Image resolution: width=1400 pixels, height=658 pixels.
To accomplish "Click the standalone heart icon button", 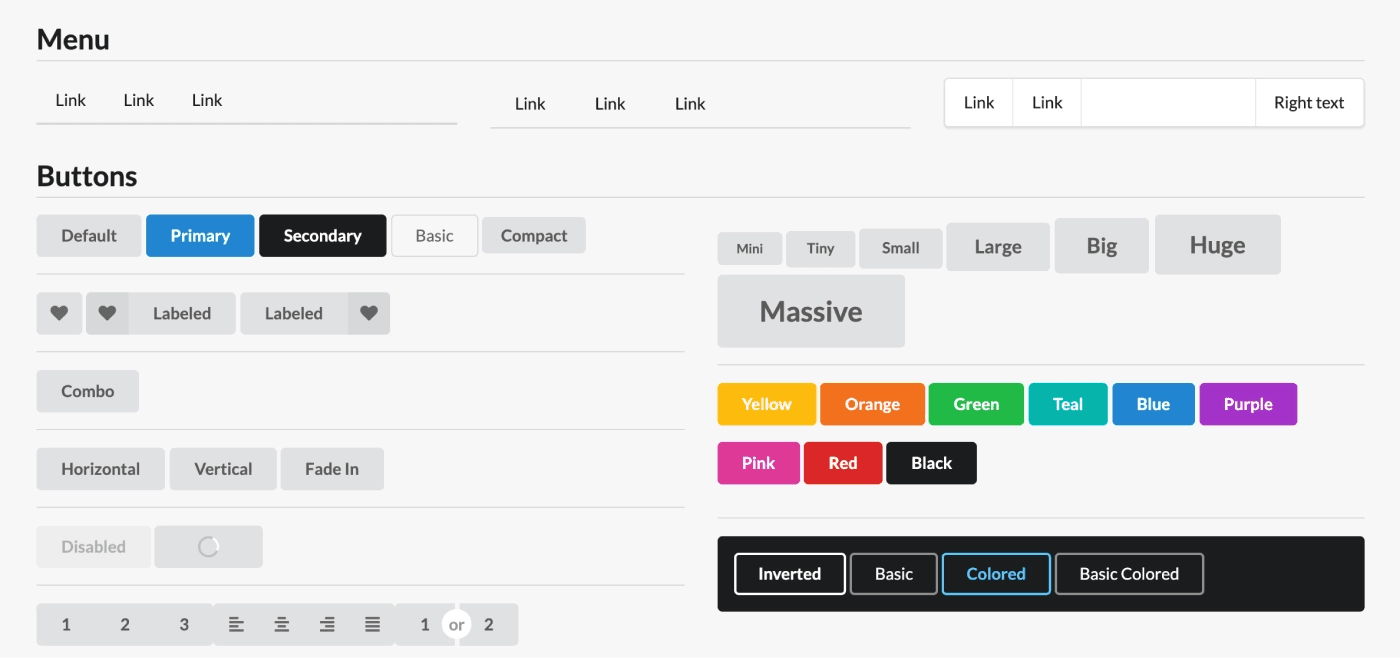I will click(x=59, y=313).
